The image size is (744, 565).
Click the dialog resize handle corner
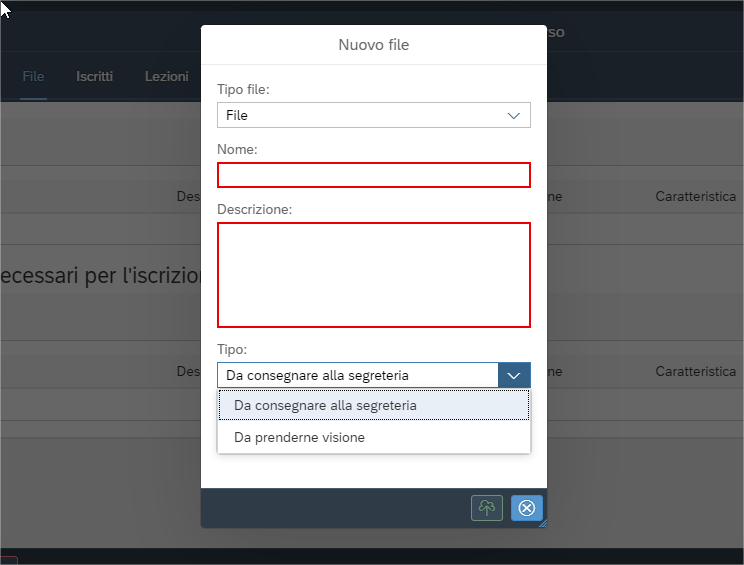click(543, 523)
